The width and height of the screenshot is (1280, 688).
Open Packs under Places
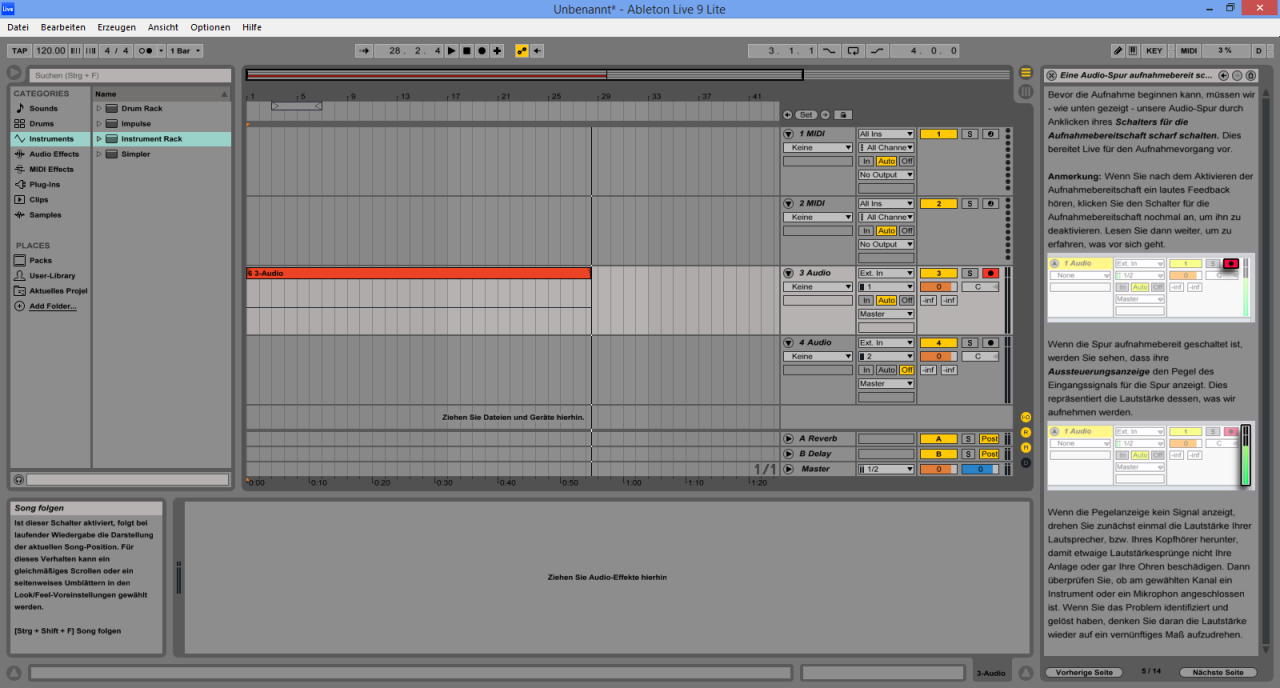(40, 260)
